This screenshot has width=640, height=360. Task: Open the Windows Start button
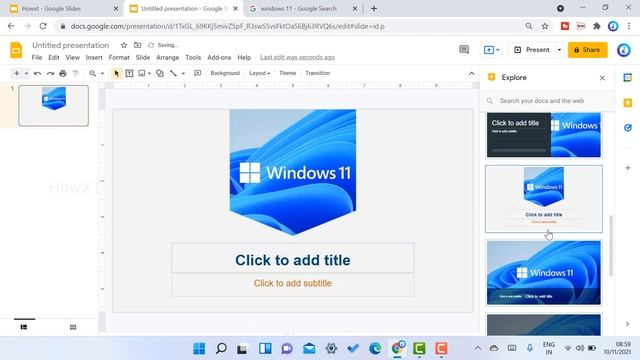(199, 349)
